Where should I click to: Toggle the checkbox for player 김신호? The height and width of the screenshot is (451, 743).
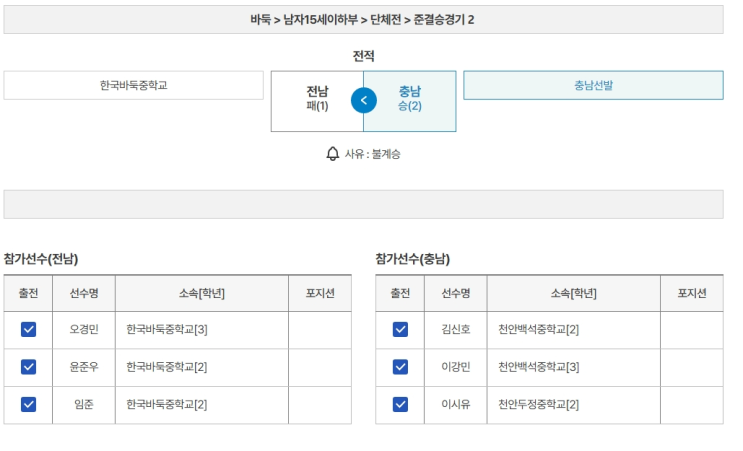[400, 329]
